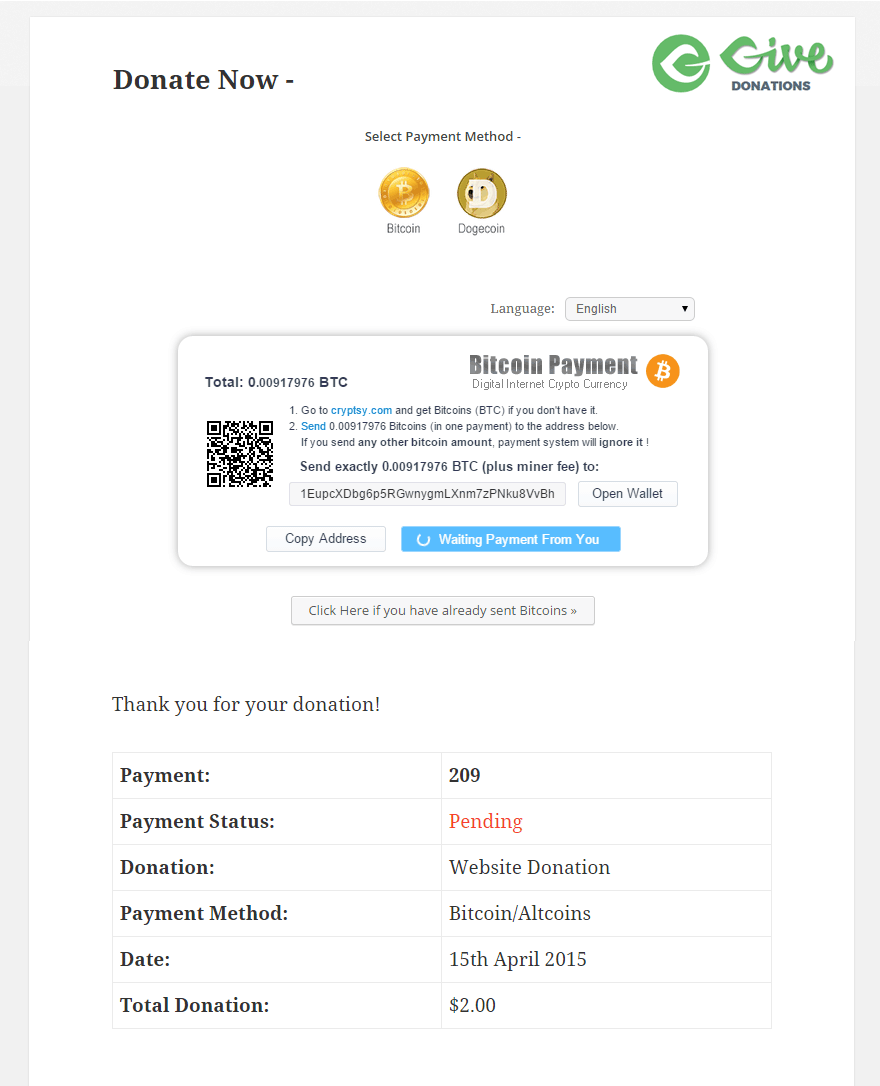880x1086 pixels.
Task: Click the Bitcoin address text field
Action: pyautogui.click(x=427, y=494)
